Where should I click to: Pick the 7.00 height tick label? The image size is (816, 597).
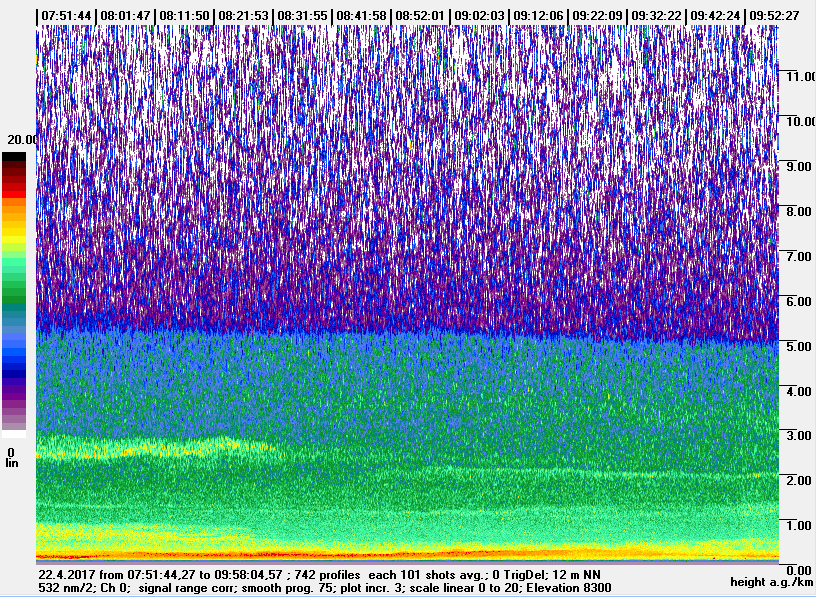pyautogui.click(x=800, y=256)
